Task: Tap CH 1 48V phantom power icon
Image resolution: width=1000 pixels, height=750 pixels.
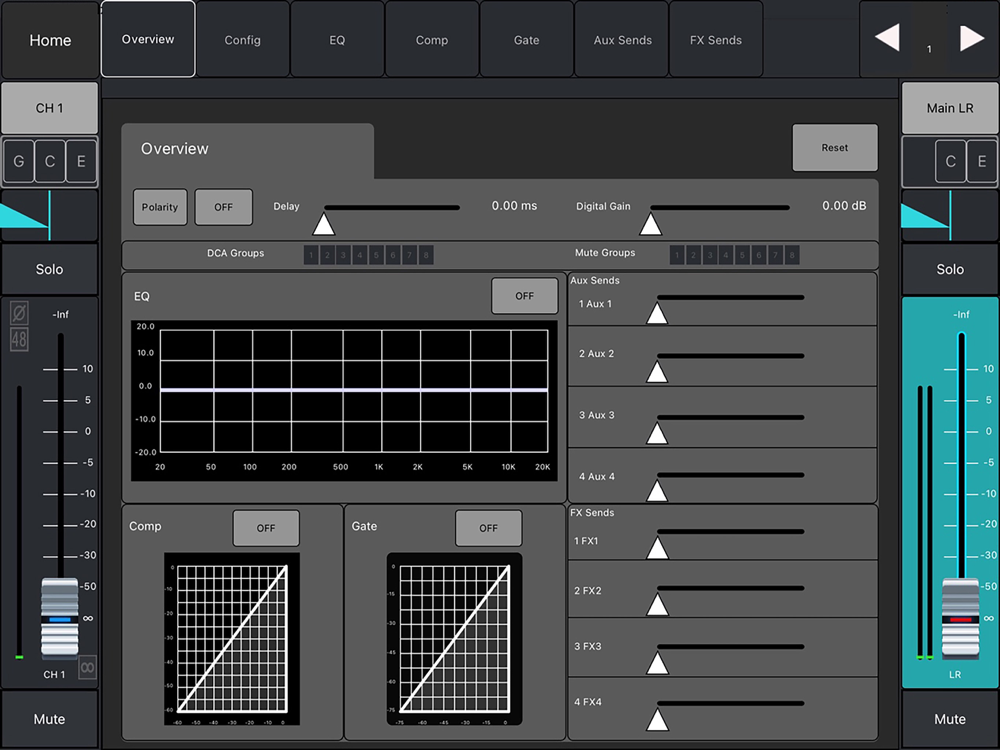Action: click(19, 339)
